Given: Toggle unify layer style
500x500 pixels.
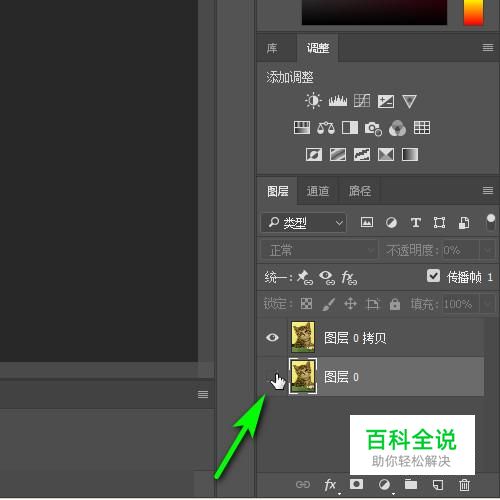Looking at the screenshot, I should click(x=349, y=278).
